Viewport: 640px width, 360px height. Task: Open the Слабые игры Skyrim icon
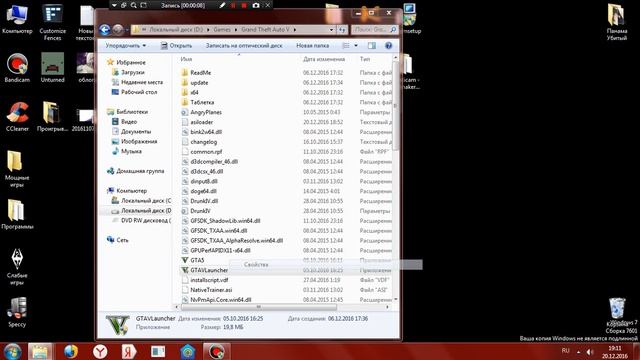point(17,267)
